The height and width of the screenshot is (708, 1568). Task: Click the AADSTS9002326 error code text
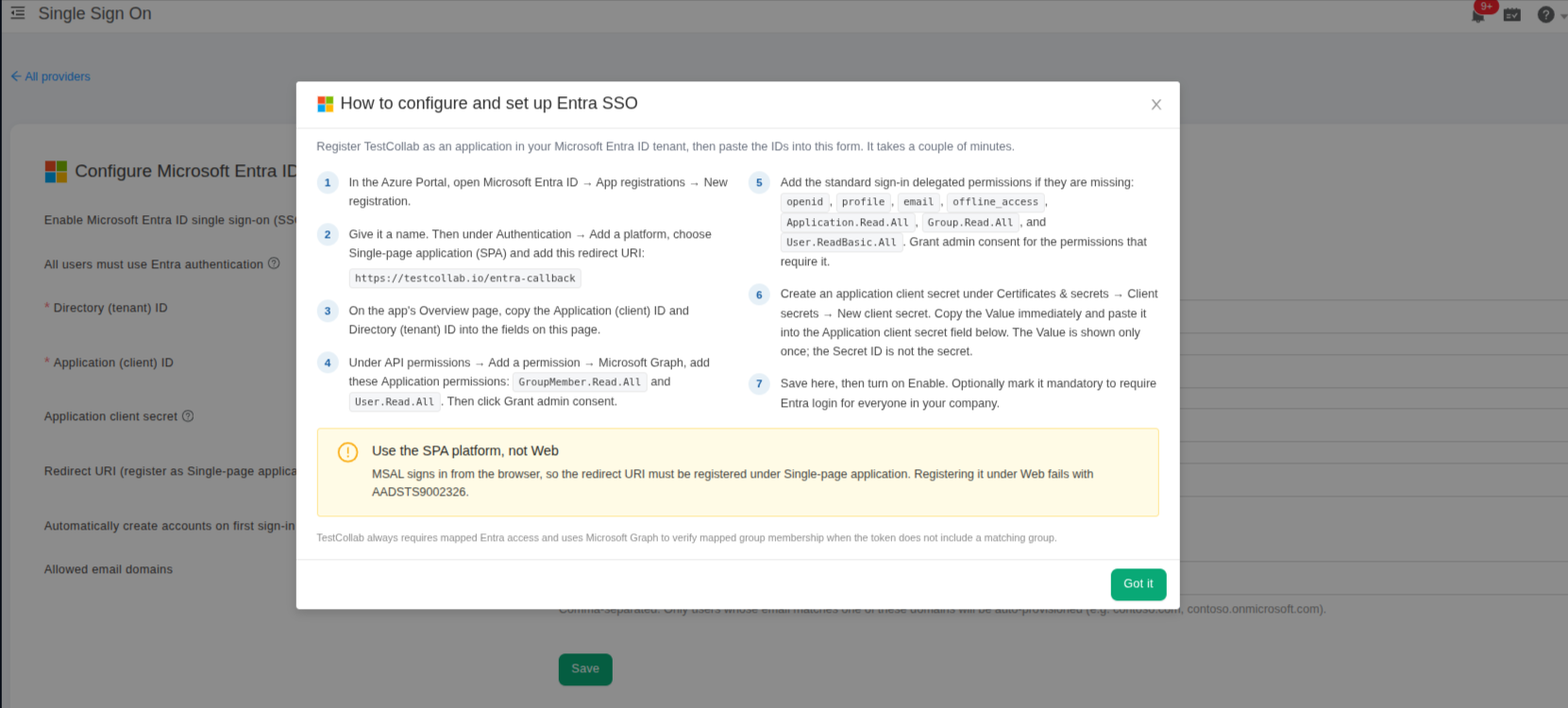[419, 492]
